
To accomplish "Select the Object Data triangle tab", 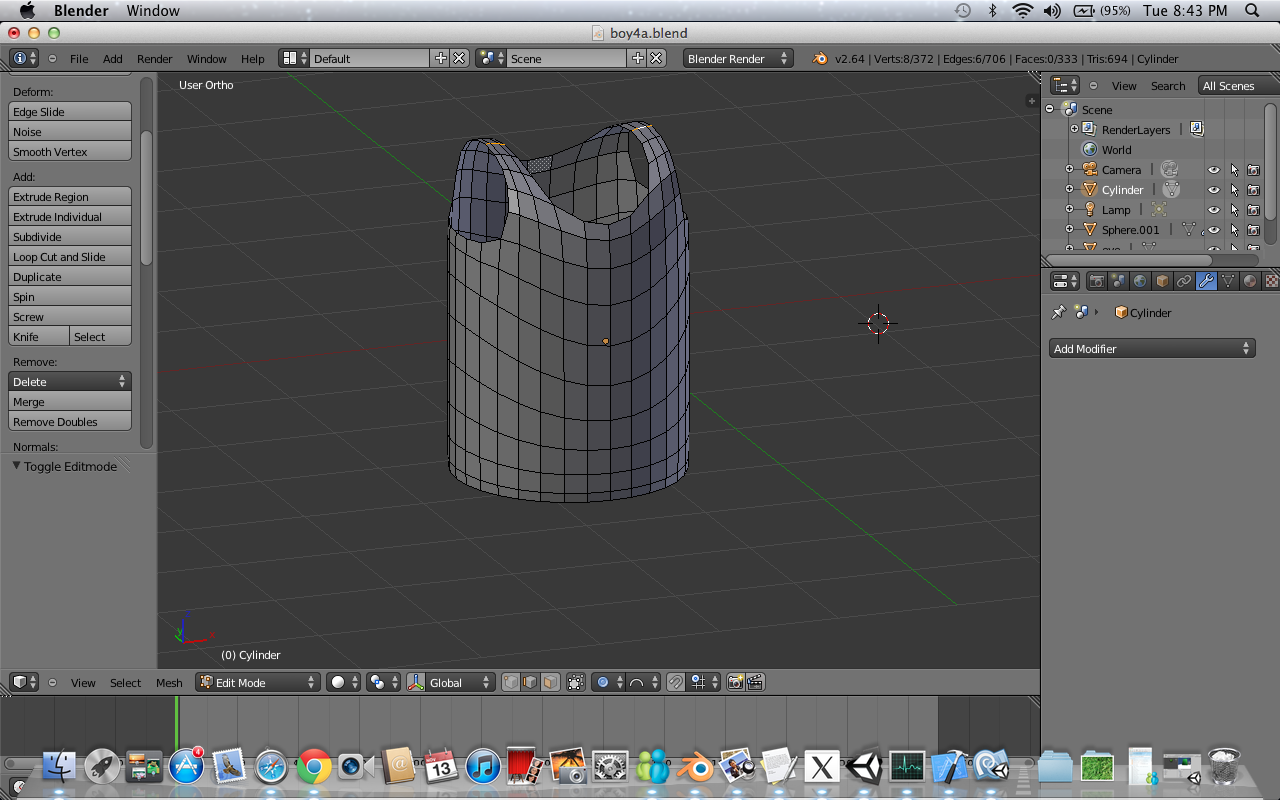I will point(1228,282).
